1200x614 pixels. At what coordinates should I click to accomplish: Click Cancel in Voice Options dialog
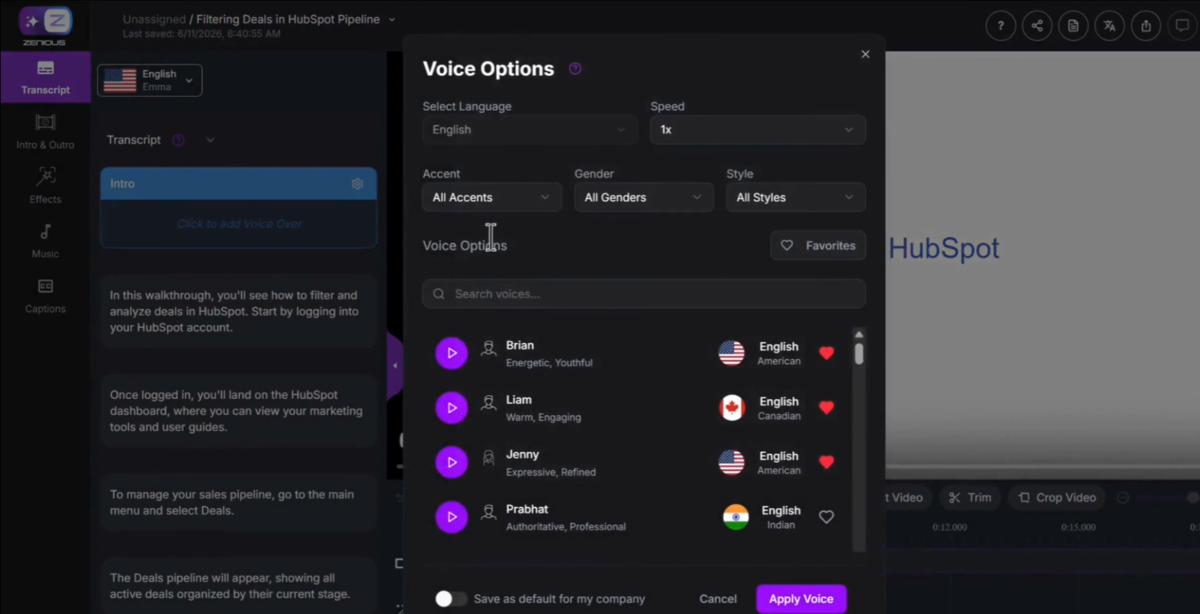click(718, 599)
